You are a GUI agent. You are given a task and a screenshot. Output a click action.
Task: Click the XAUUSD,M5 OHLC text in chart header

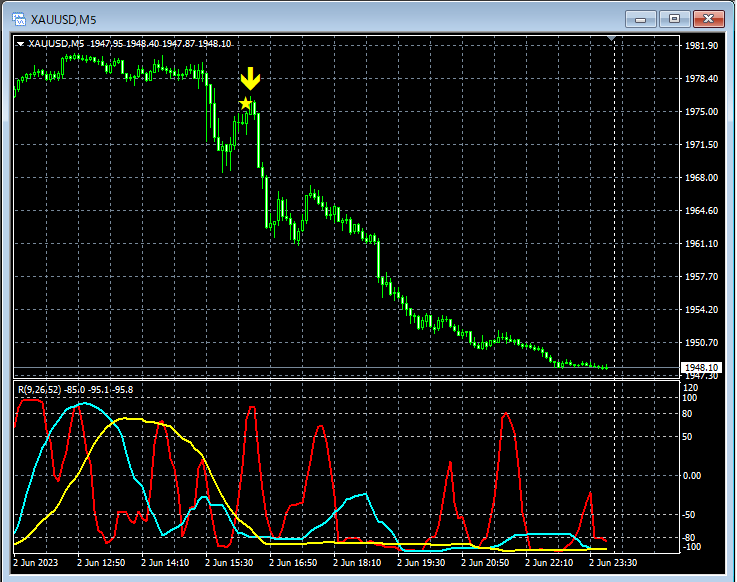point(130,44)
